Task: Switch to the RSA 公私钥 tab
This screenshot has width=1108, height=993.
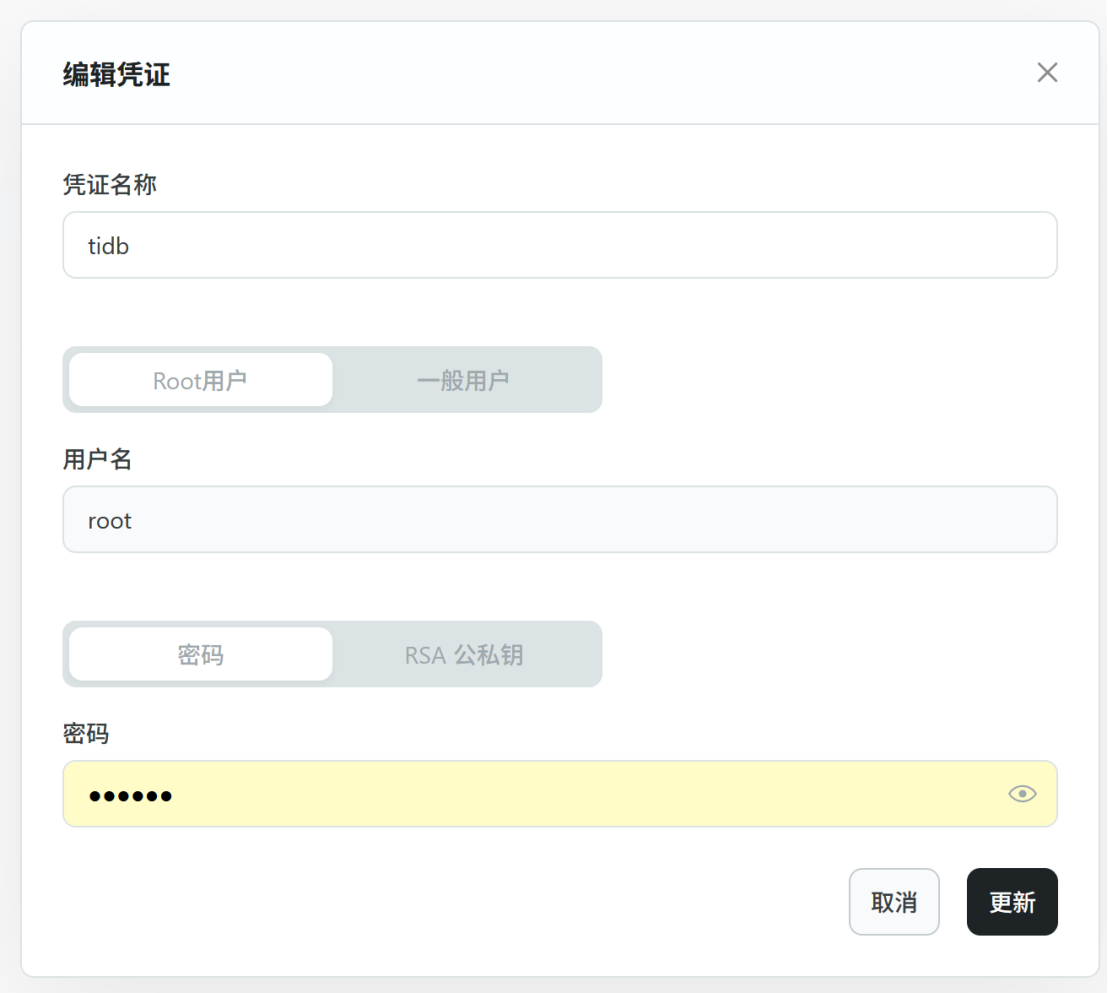Action: [463, 655]
